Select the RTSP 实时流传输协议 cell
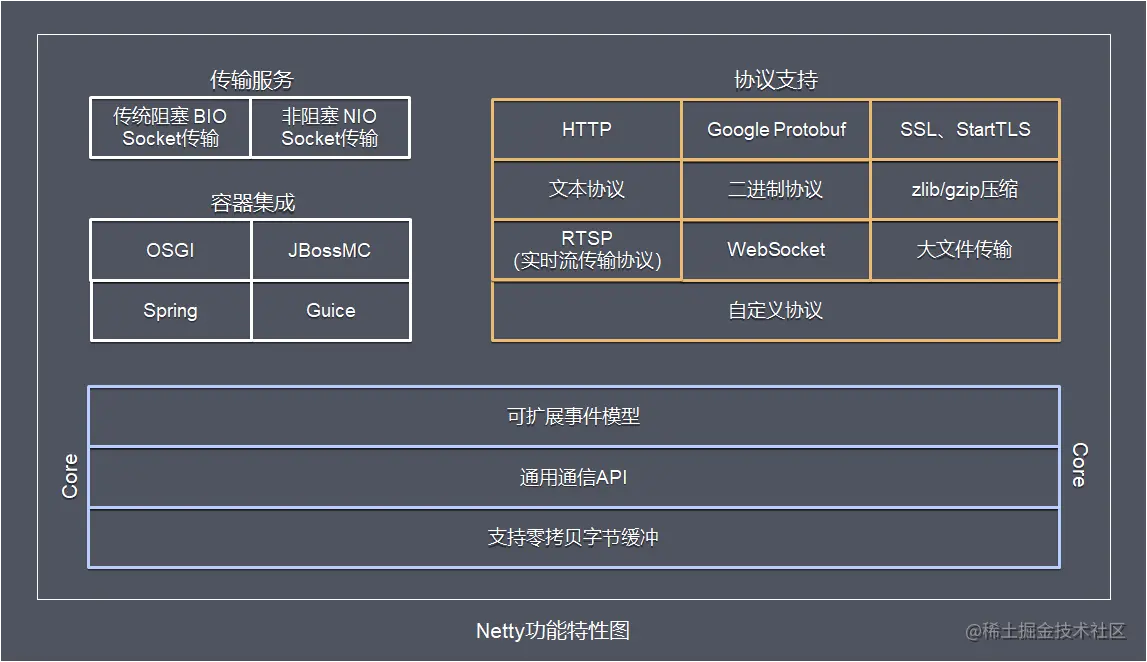The image size is (1147, 662). point(585,250)
